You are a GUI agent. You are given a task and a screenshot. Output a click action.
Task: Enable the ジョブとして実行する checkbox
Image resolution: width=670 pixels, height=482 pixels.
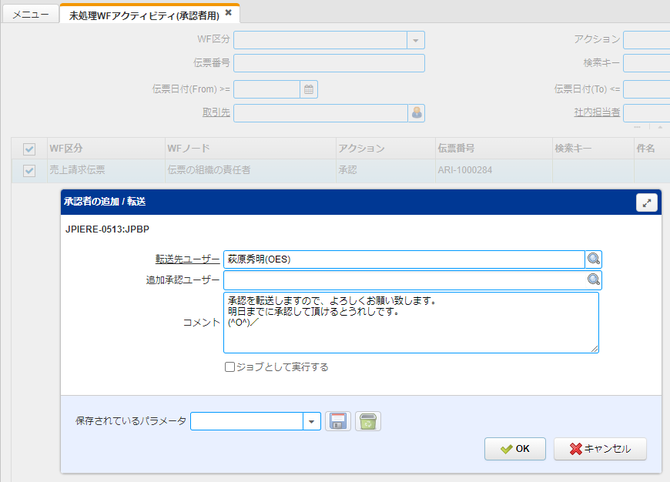pyautogui.click(x=230, y=367)
